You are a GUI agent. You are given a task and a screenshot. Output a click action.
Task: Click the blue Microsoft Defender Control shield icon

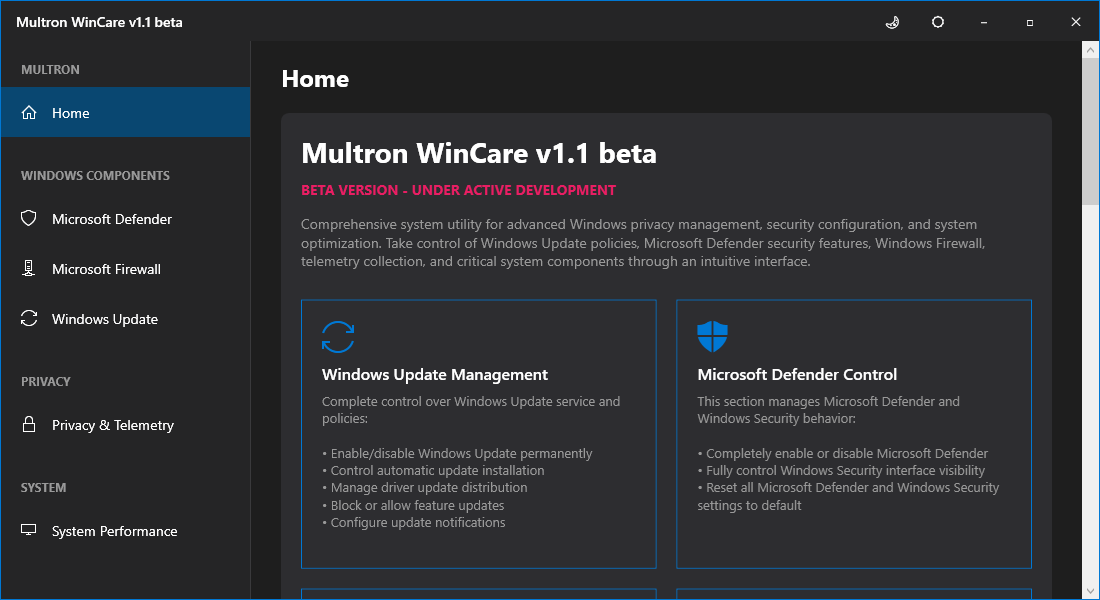[x=712, y=337]
